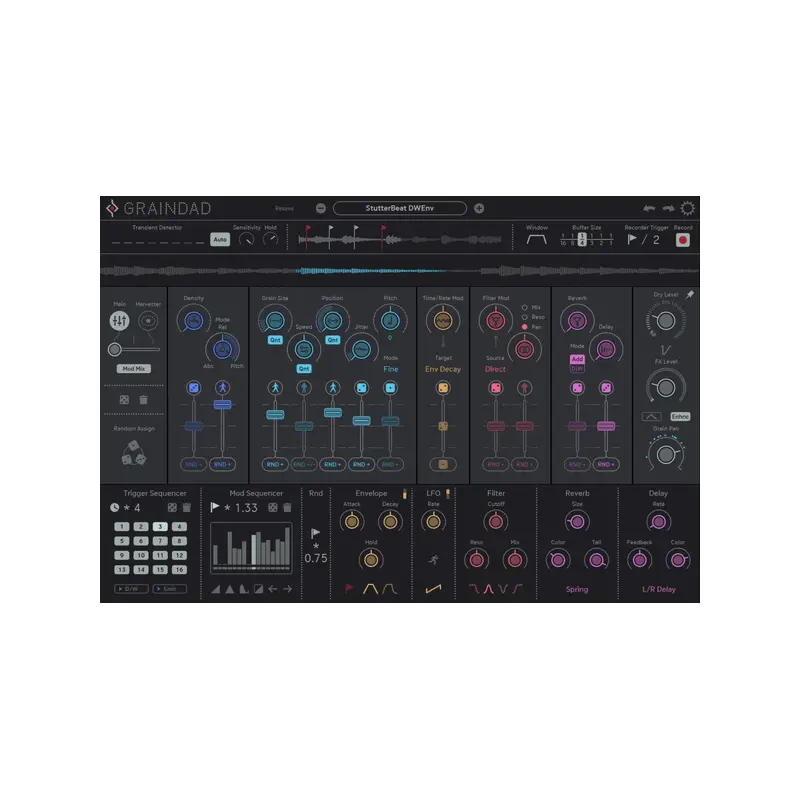
Task: Click the Window shape icon
Action: point(536,239)
